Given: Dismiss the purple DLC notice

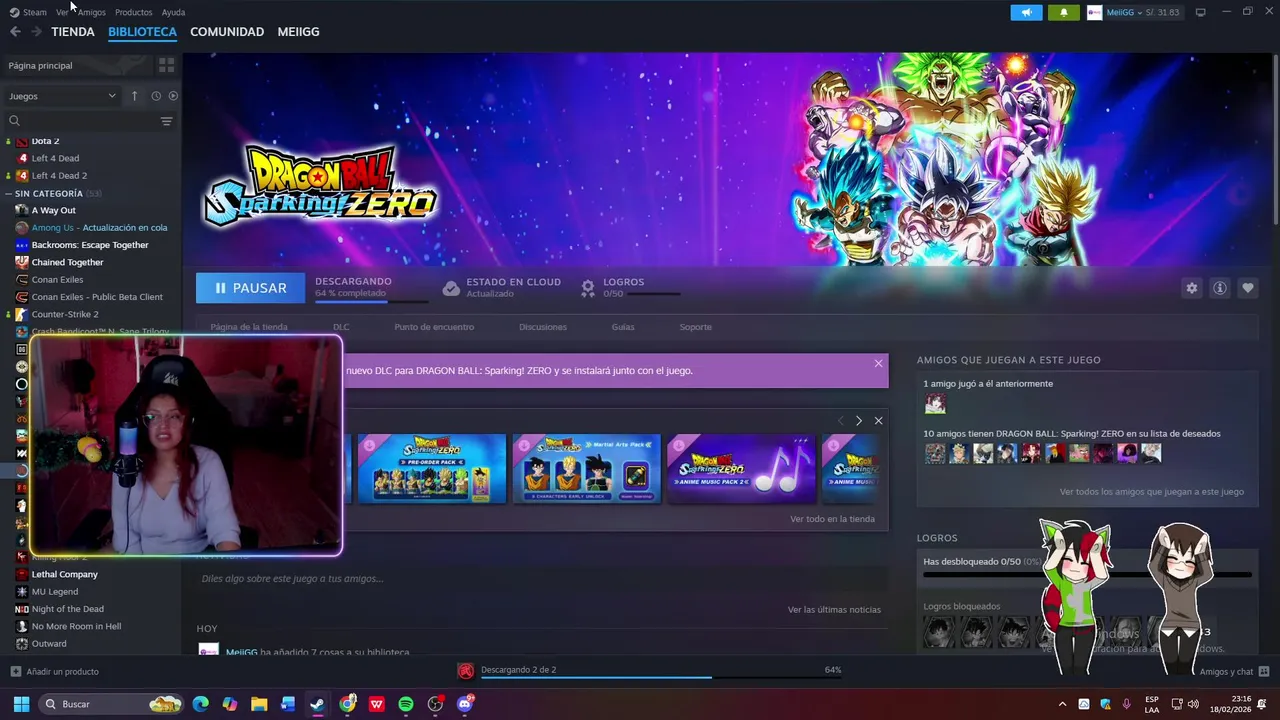Looking at the screenshot, I should [878, 363].
